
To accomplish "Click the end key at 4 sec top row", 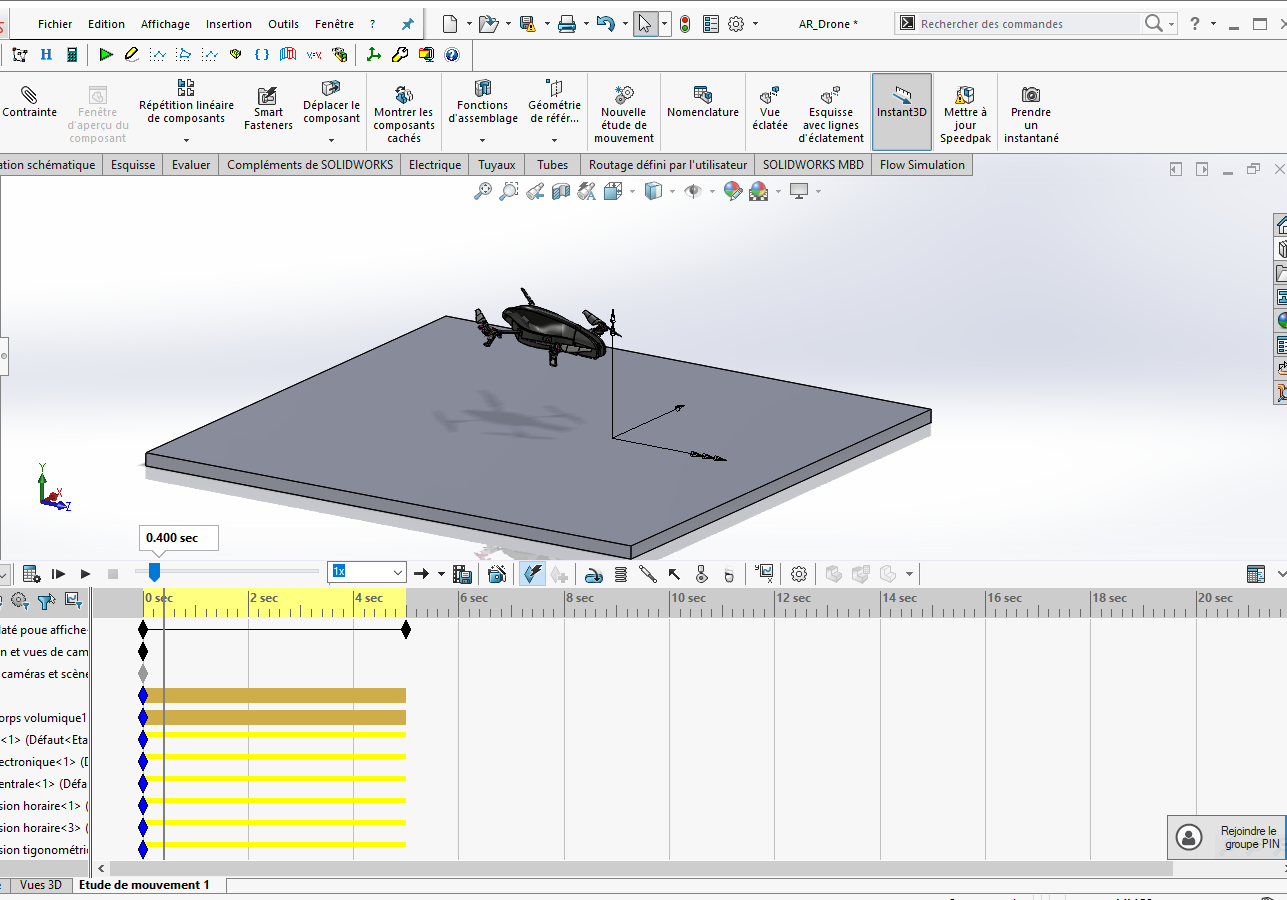I will (405, 630).
